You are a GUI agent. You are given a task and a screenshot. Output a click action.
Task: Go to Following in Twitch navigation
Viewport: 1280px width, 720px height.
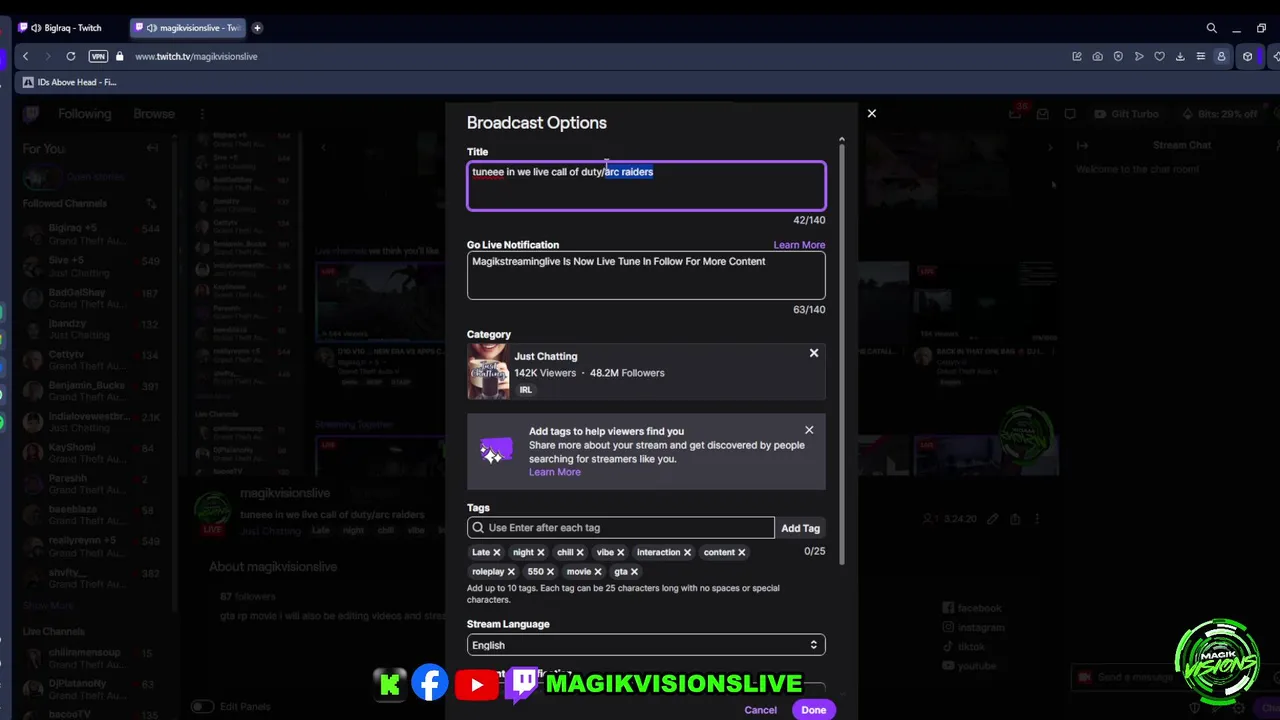pyautogui.click(x=84, y=114)
